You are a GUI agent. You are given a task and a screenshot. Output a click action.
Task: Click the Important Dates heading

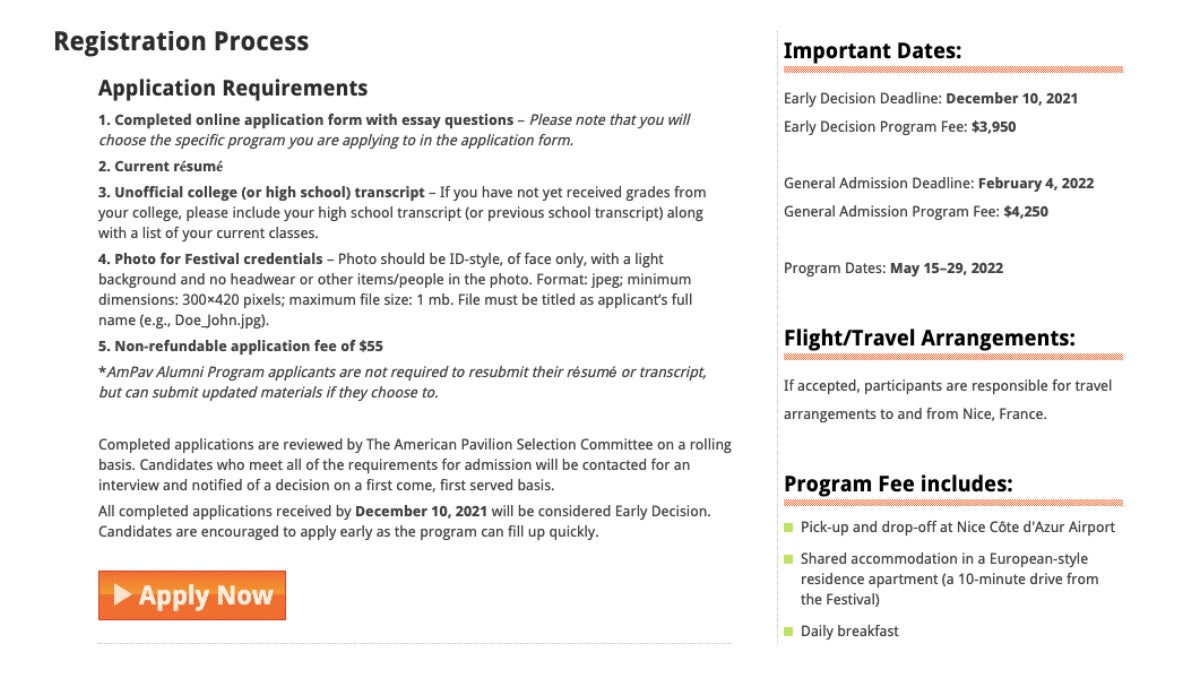tap(872, 51)
